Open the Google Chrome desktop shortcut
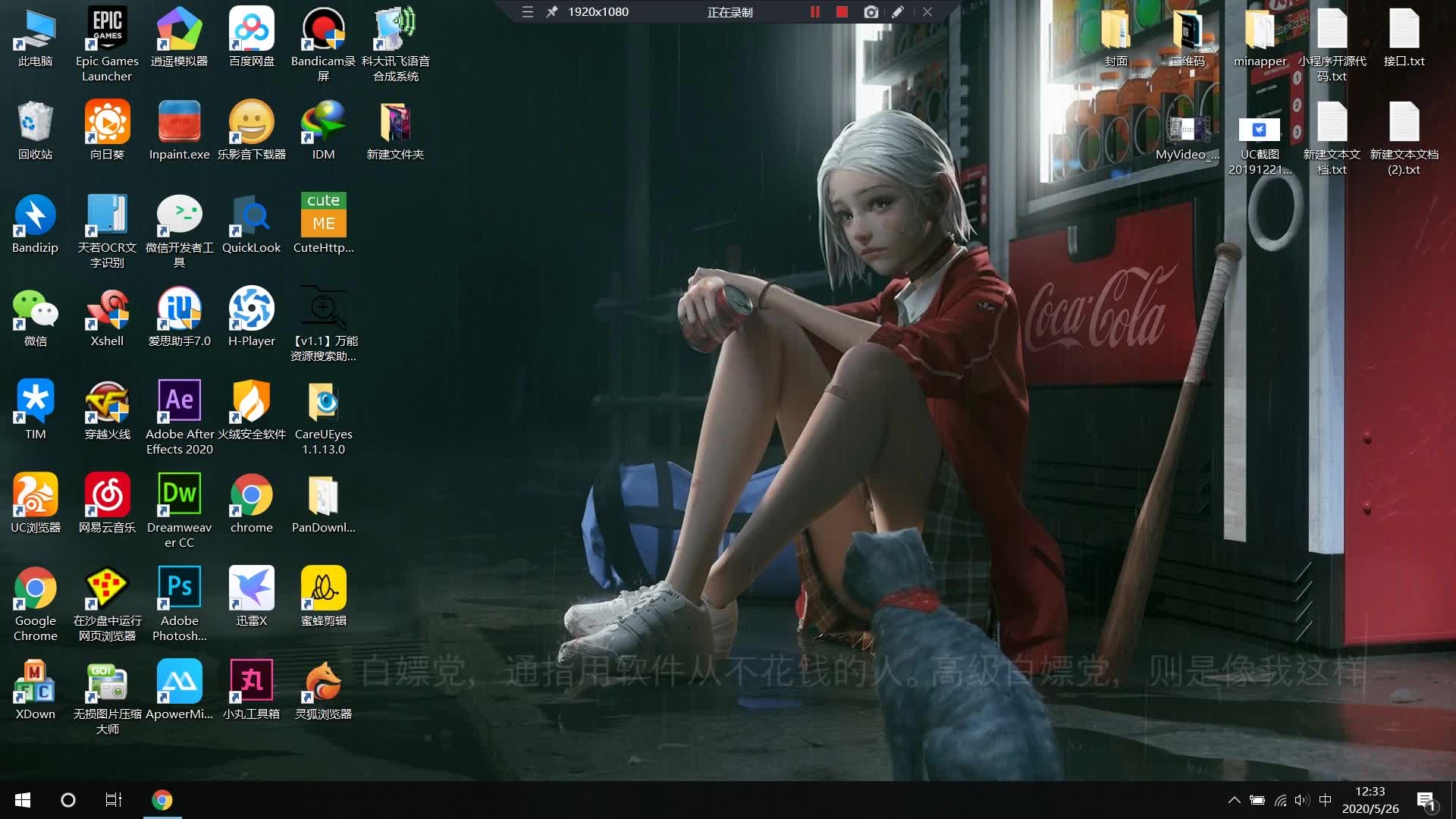 [35, 604]
